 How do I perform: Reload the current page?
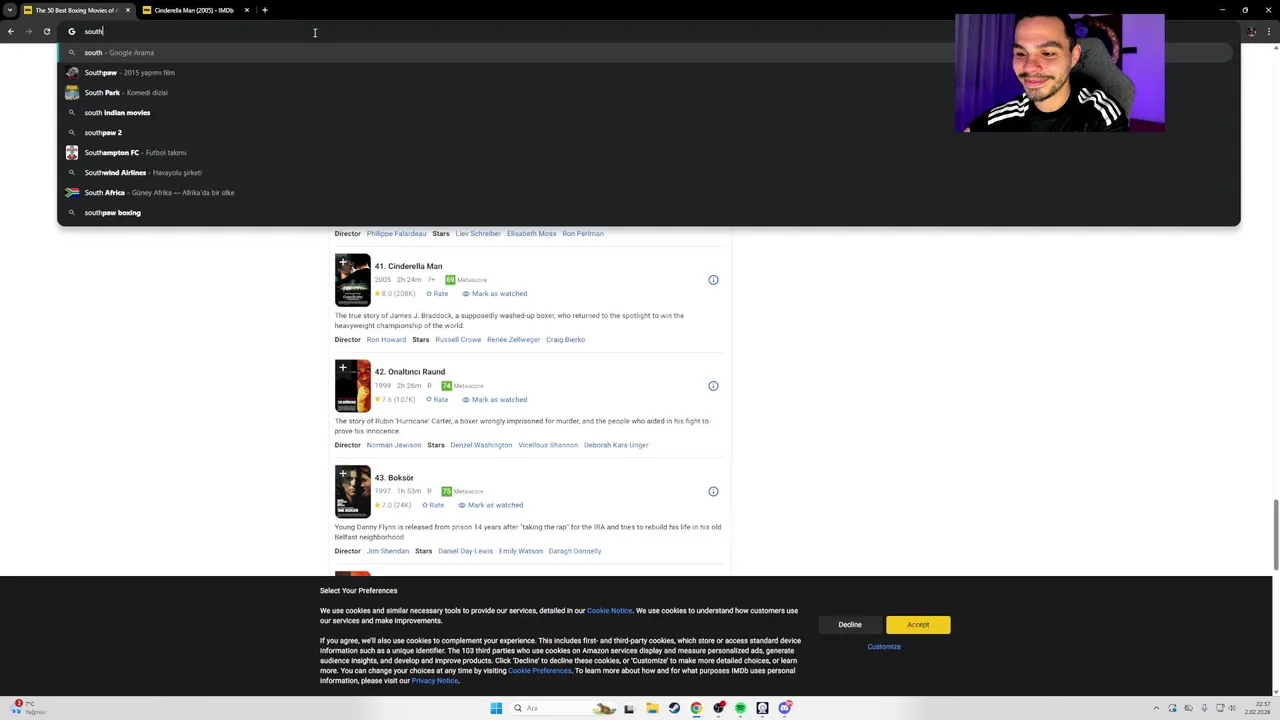click(x=47, y=32)
